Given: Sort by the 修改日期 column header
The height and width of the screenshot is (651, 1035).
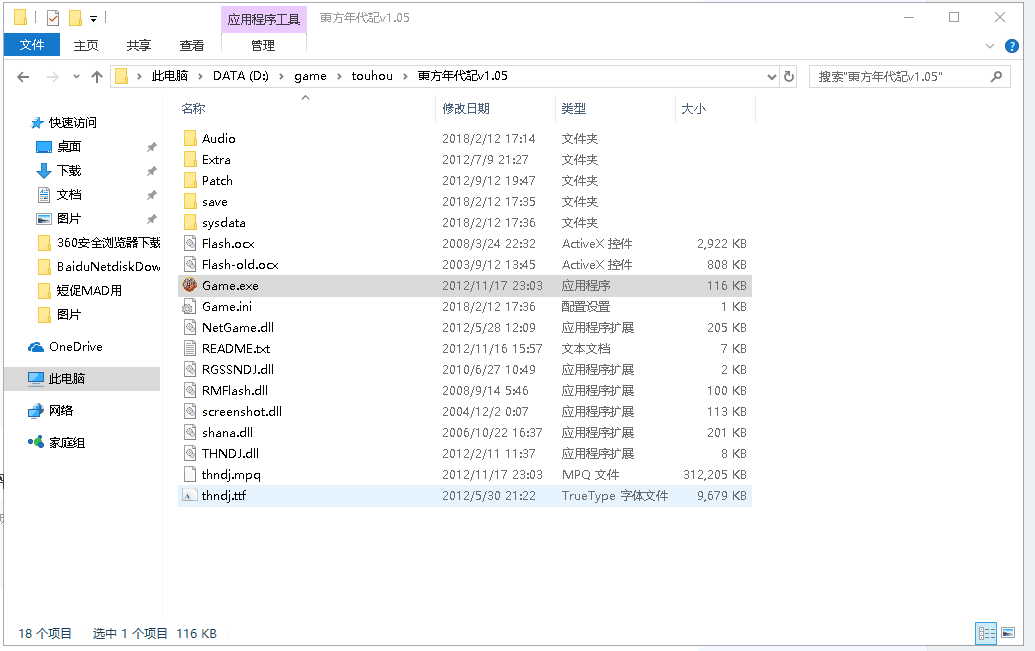Looking at the screenshot, I should point(466,108).
